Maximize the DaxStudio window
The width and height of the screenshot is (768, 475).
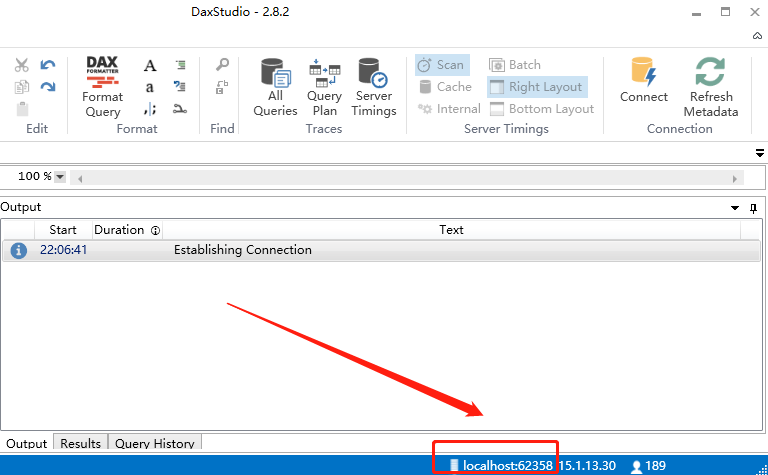(725, 12)
